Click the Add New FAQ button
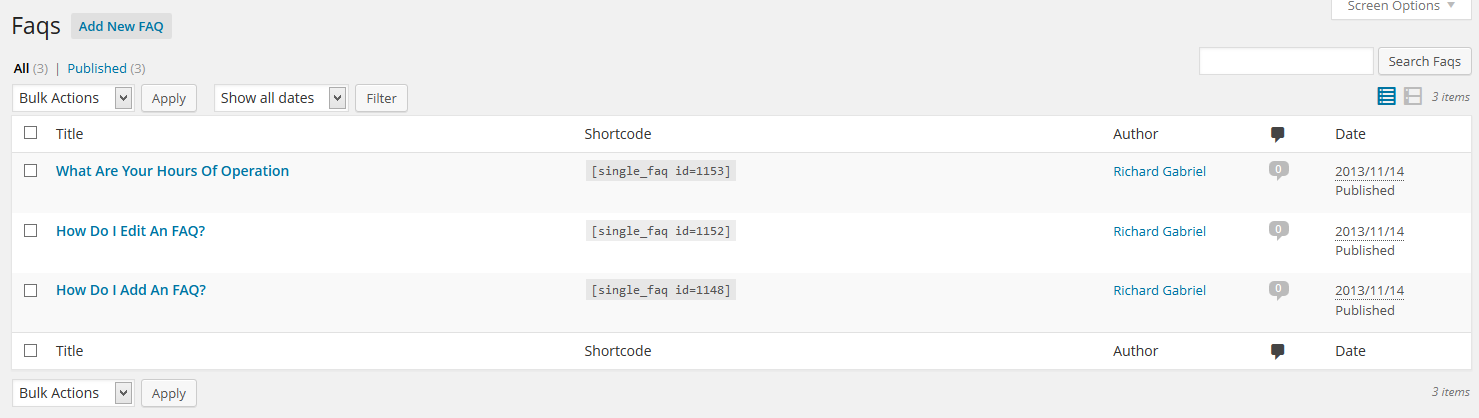Viewport: 1479px width, 418px height. click(121, 26)
